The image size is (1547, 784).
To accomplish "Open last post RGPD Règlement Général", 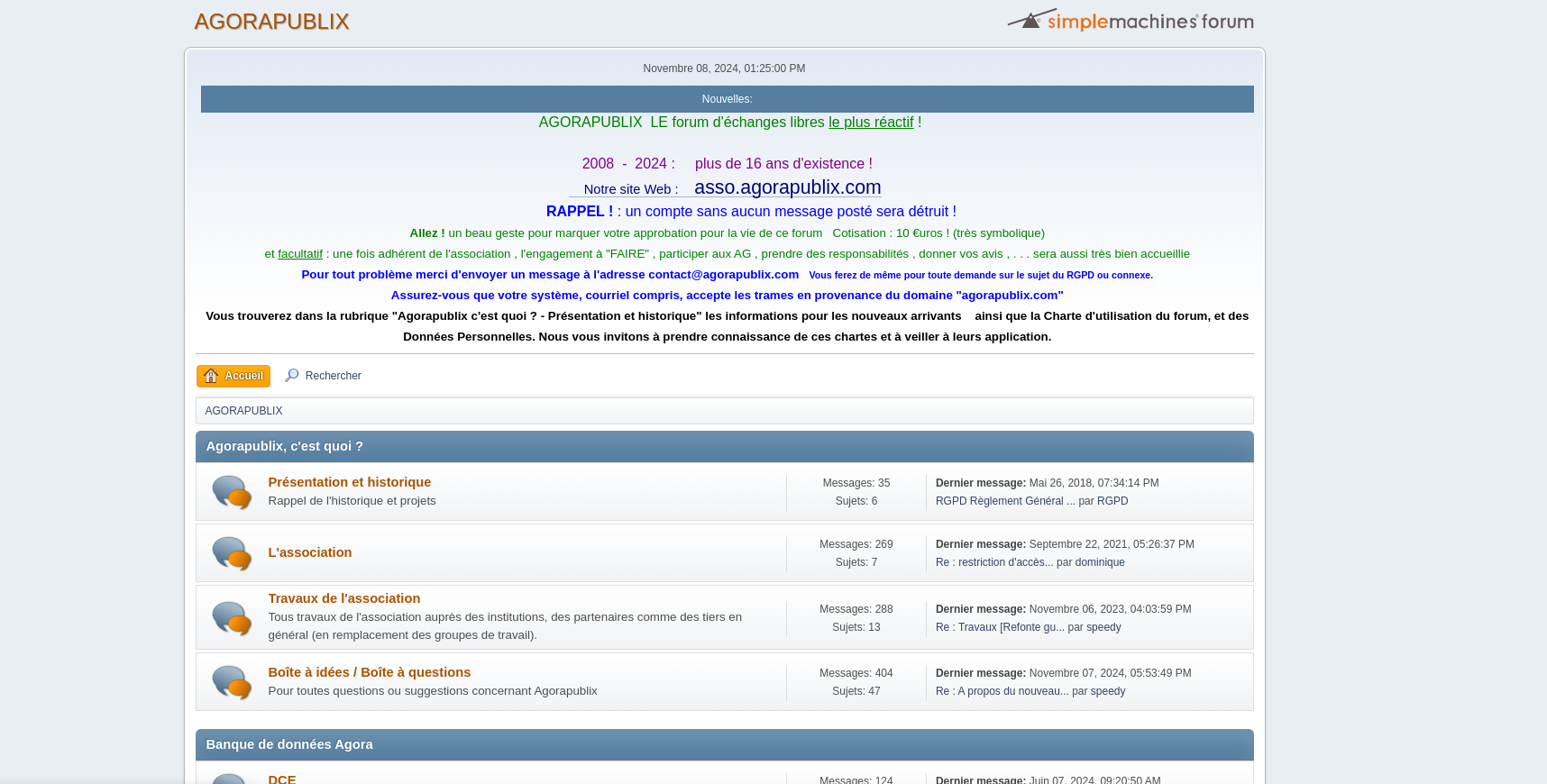I will [x=1005, y=501].
